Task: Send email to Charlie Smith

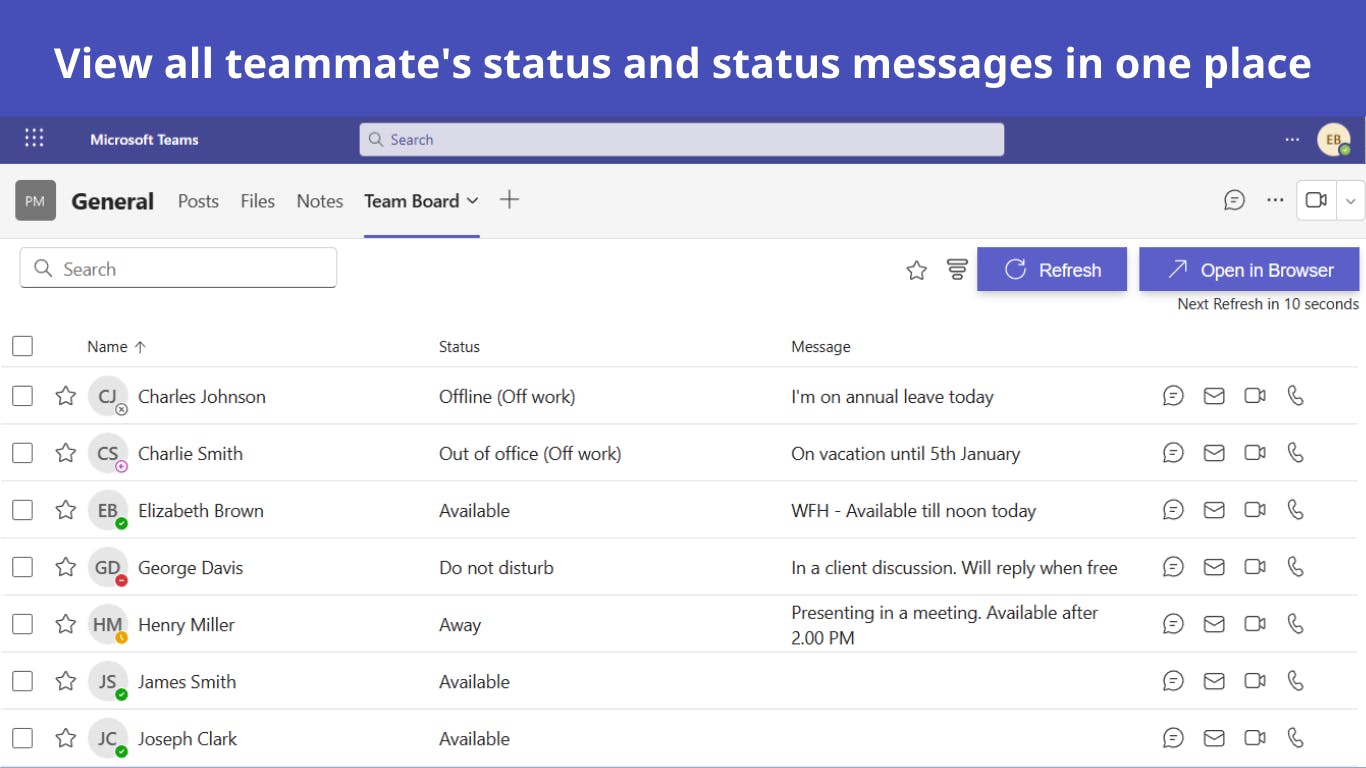Action: point(1214,453)
